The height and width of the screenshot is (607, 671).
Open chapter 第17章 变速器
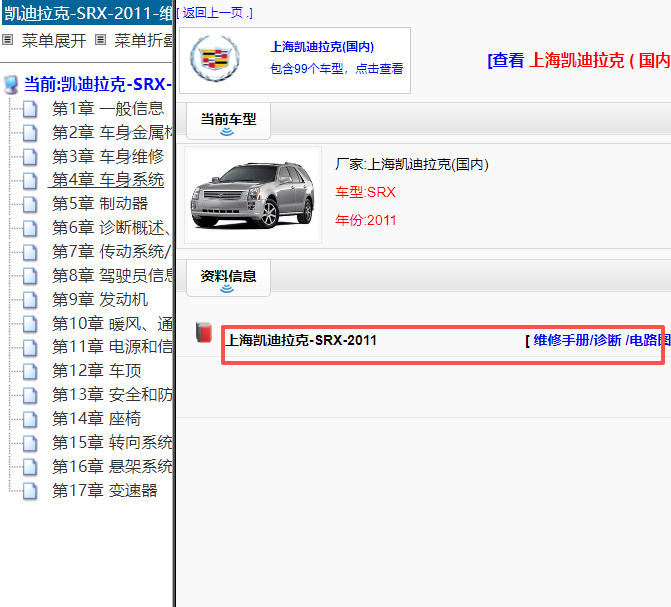(105, 491)
